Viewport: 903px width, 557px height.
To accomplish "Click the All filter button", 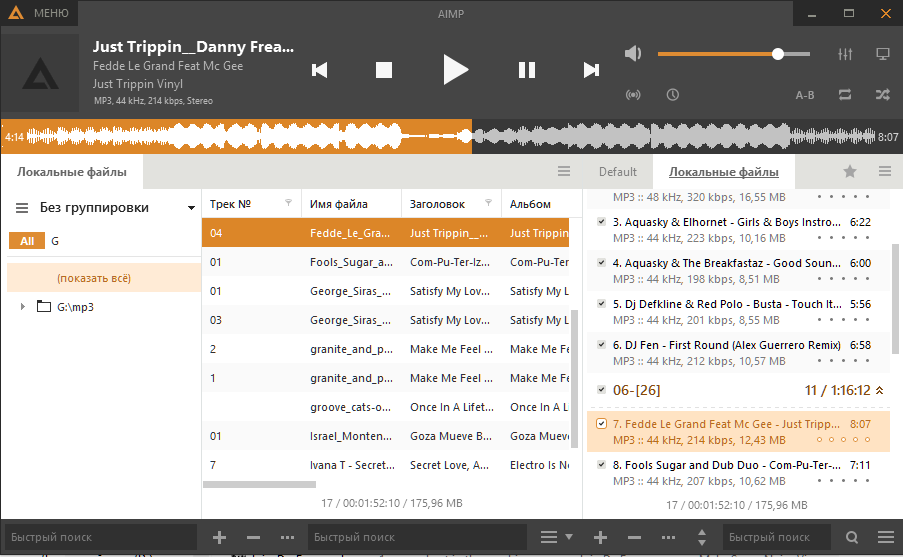I will pyautogui.click(x=27, y=241).
